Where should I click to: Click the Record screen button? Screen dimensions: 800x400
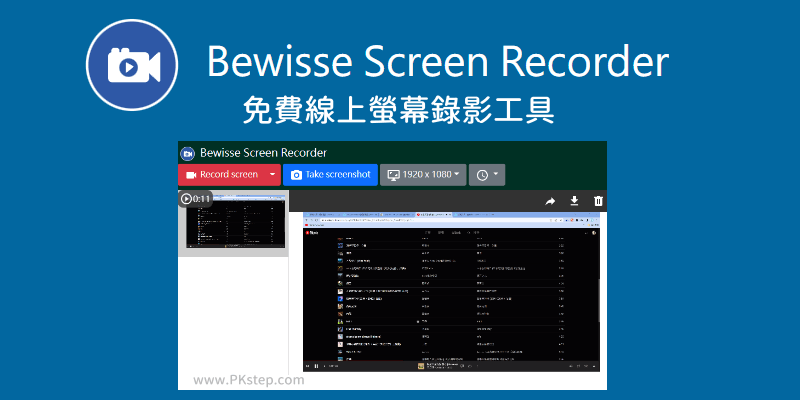(x=221, y=174)
